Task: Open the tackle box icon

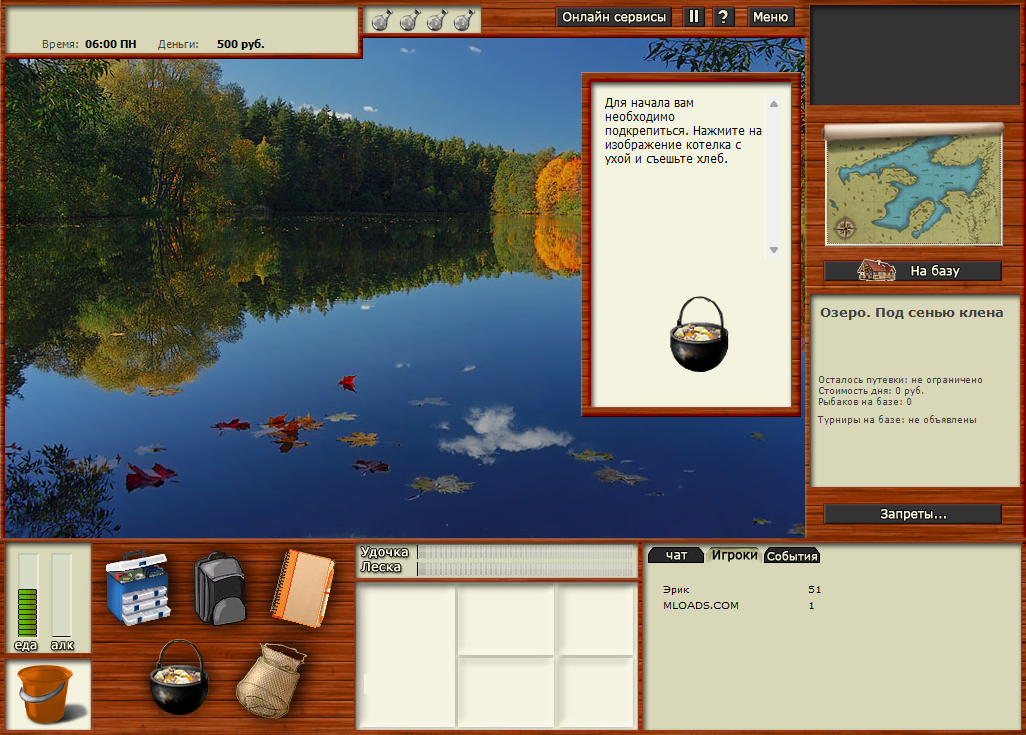Action: (x=140, y=587)
